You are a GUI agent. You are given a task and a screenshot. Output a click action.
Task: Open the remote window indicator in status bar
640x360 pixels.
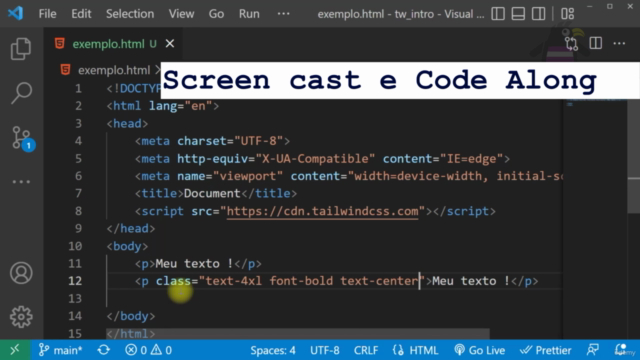pyautogui.click(x=15, y=350)
